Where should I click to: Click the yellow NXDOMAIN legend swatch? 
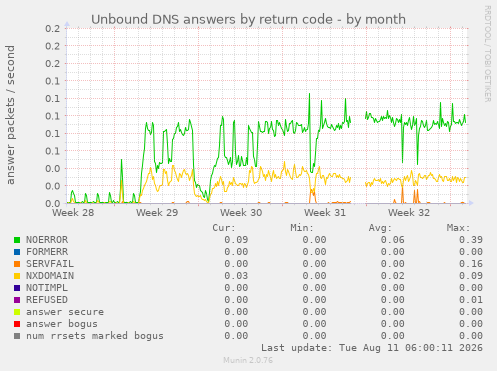pos(17,276)
